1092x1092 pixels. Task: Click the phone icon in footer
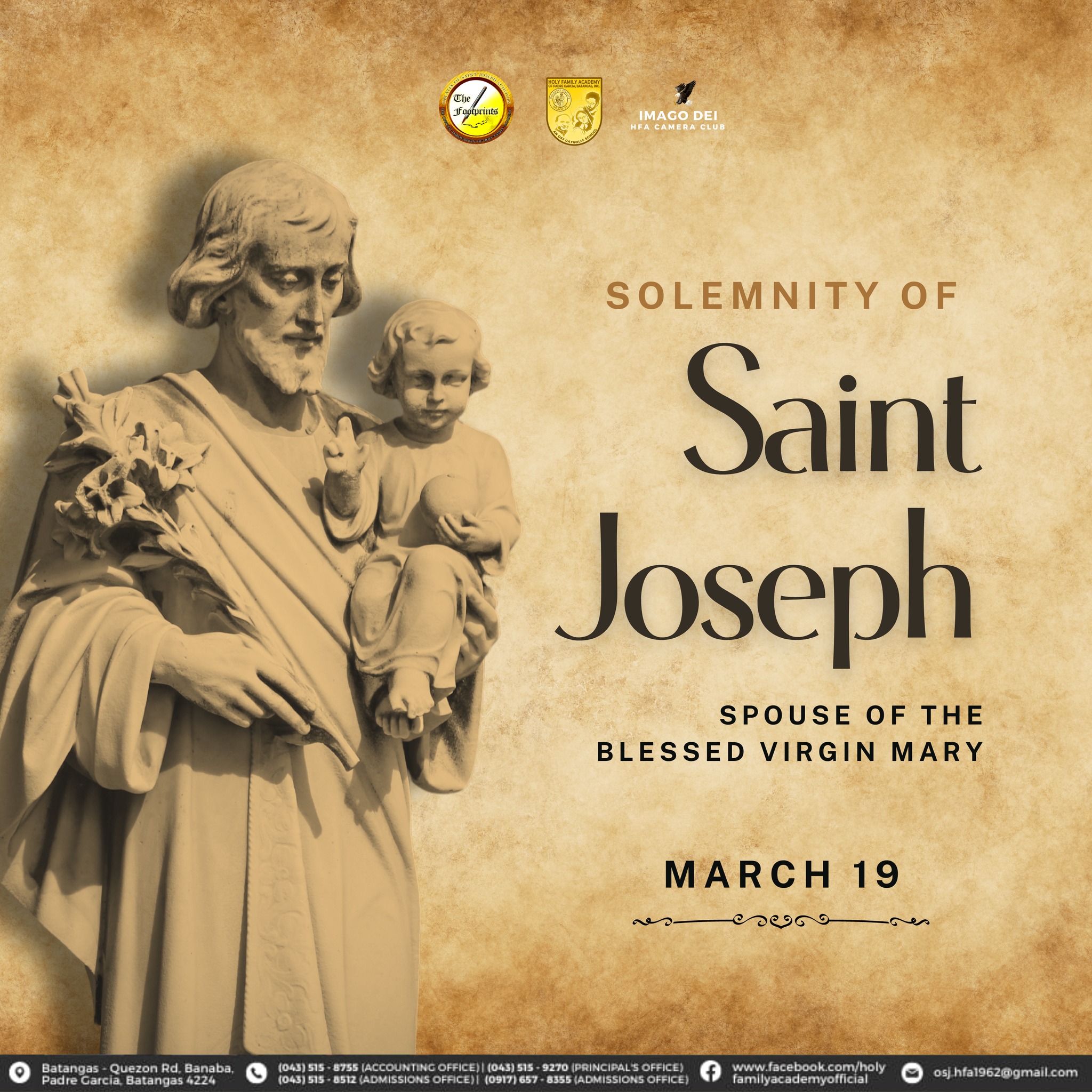tap(258, 1072)
